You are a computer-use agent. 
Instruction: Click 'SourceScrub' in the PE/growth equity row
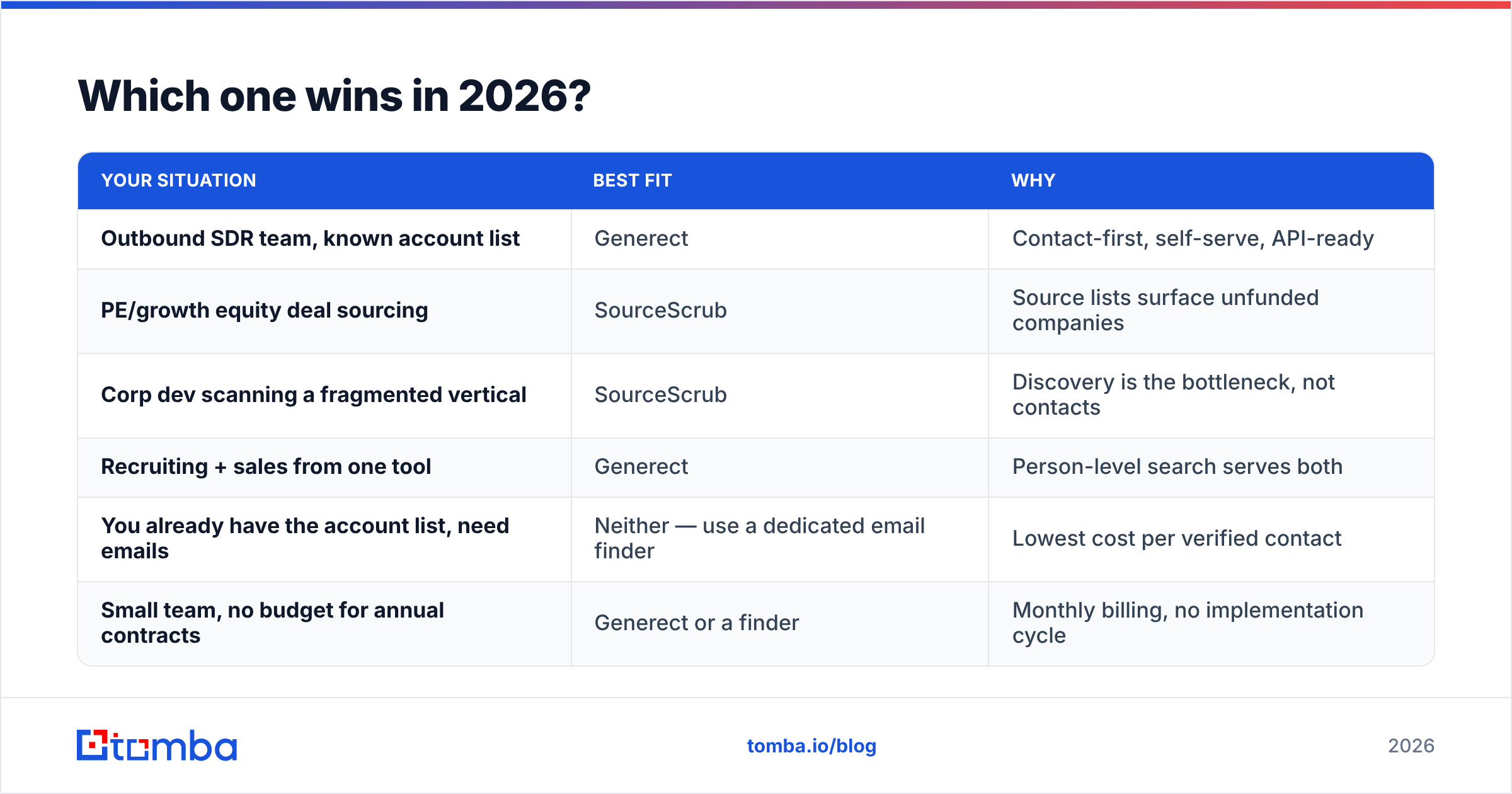tap(661, 311)
